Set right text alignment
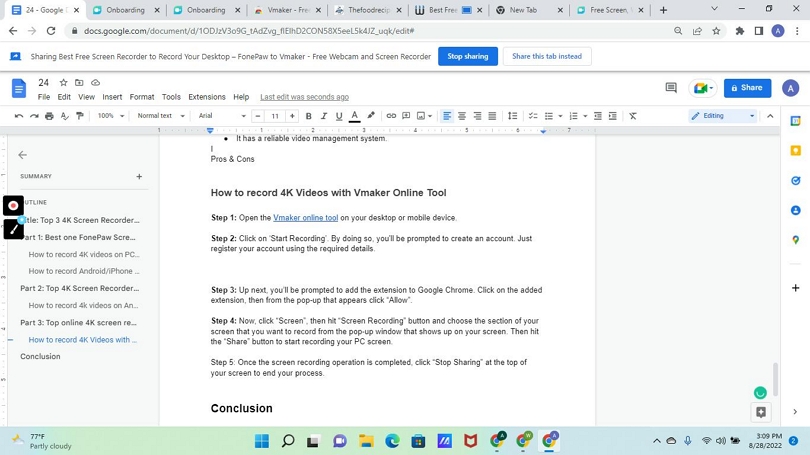The height and width of the screenshot is (455, 810). (477, 116)
